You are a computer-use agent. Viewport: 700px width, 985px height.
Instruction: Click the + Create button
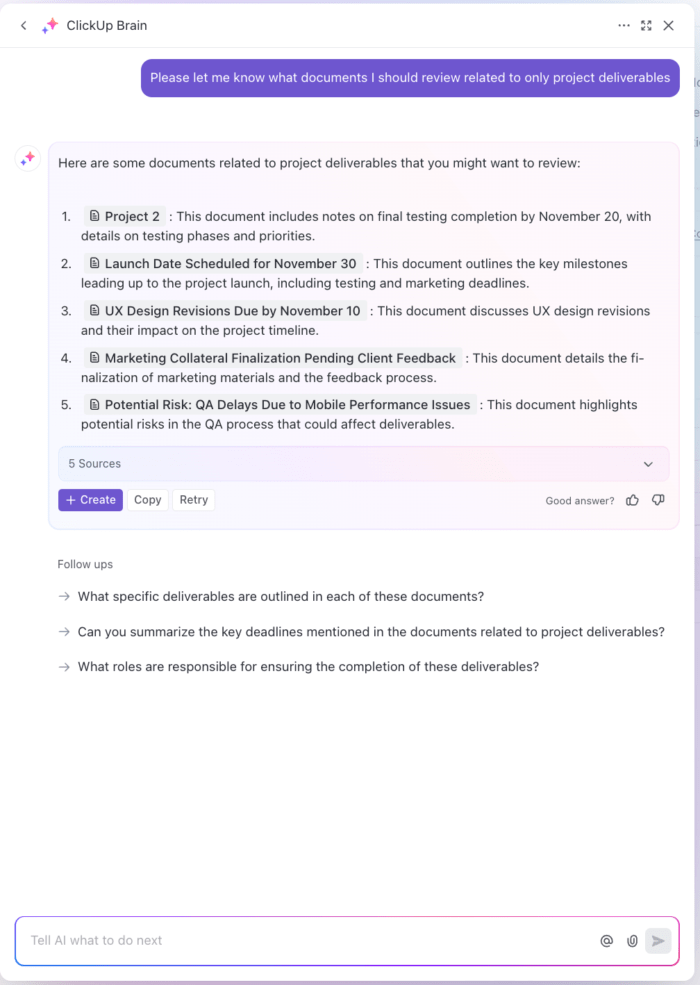click(90, 499)
